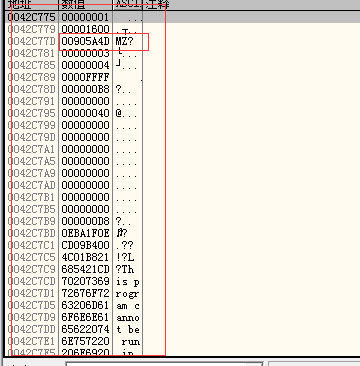Select address 0042C7C5
The width and height of the screenshot is (360, 366).
(33, 257)
